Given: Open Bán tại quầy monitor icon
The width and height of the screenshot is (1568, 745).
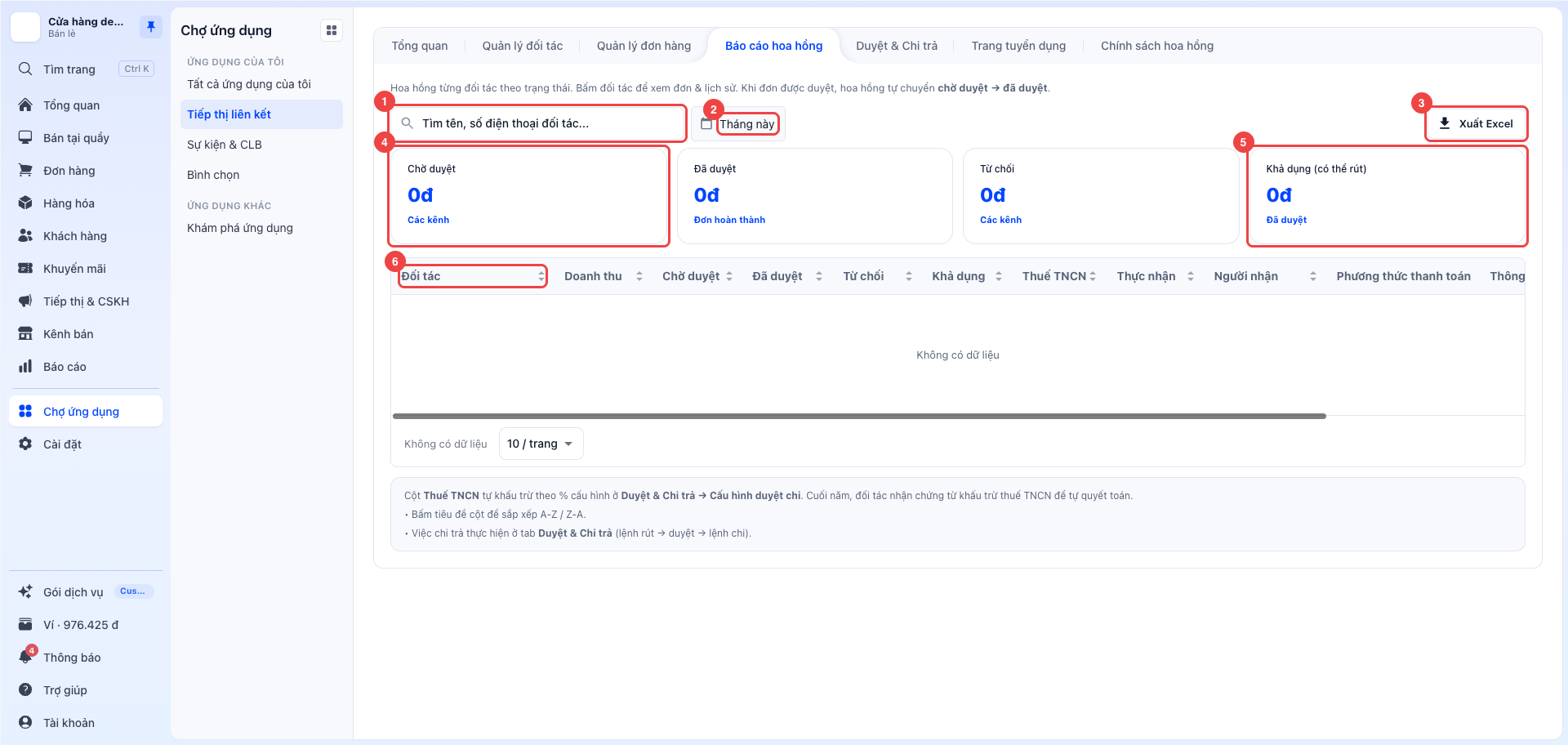Looking at the screenshot, I should pyautogui.click(x=25, y=138).
